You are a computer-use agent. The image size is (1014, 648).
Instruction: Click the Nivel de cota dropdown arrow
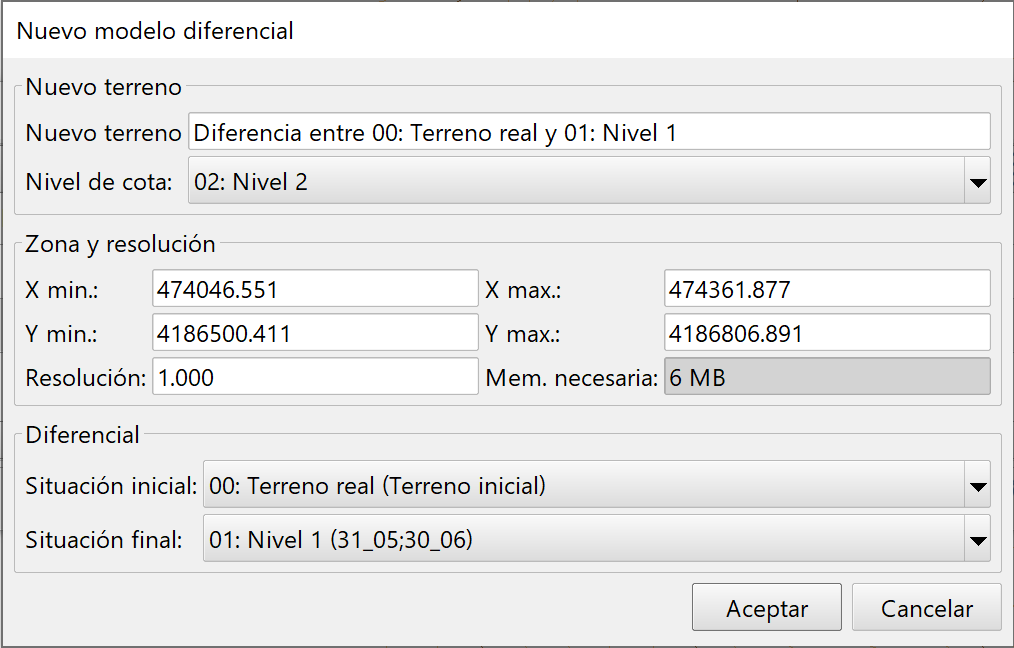[978, 182]
